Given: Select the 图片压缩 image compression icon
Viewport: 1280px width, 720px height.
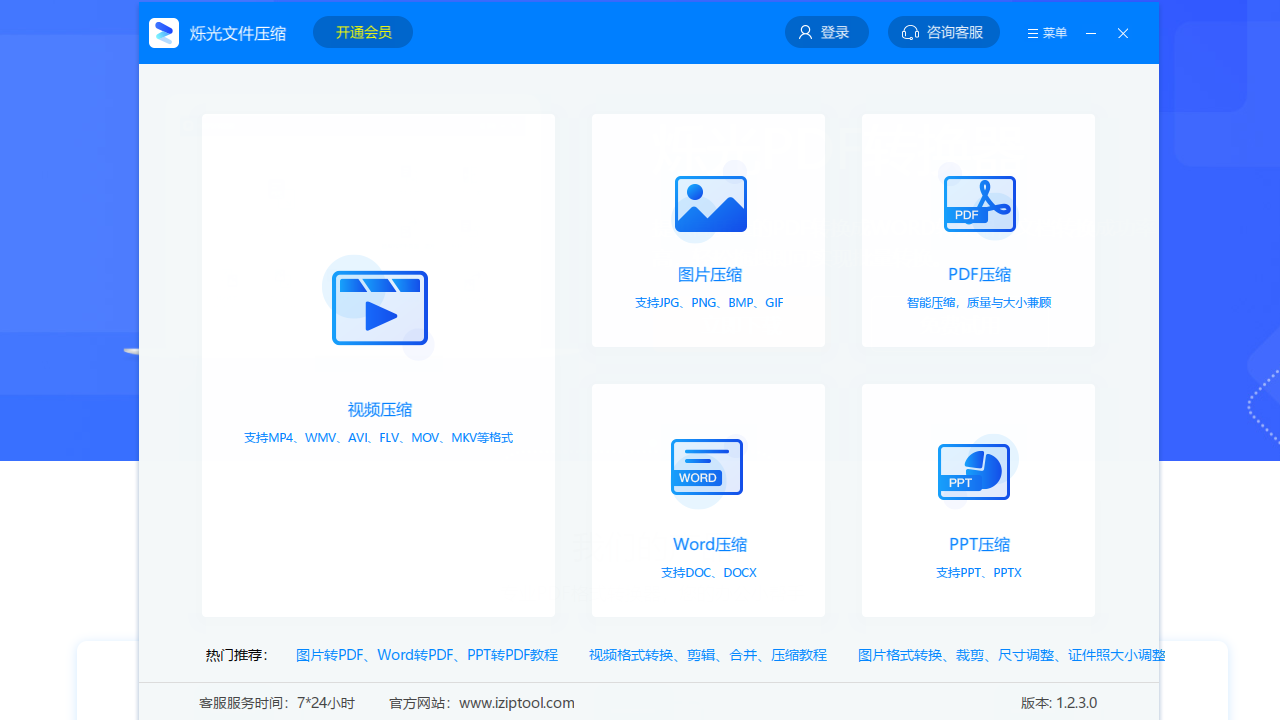Looking at the screenshot, I should pyautogui.click(x=709, y=204).
